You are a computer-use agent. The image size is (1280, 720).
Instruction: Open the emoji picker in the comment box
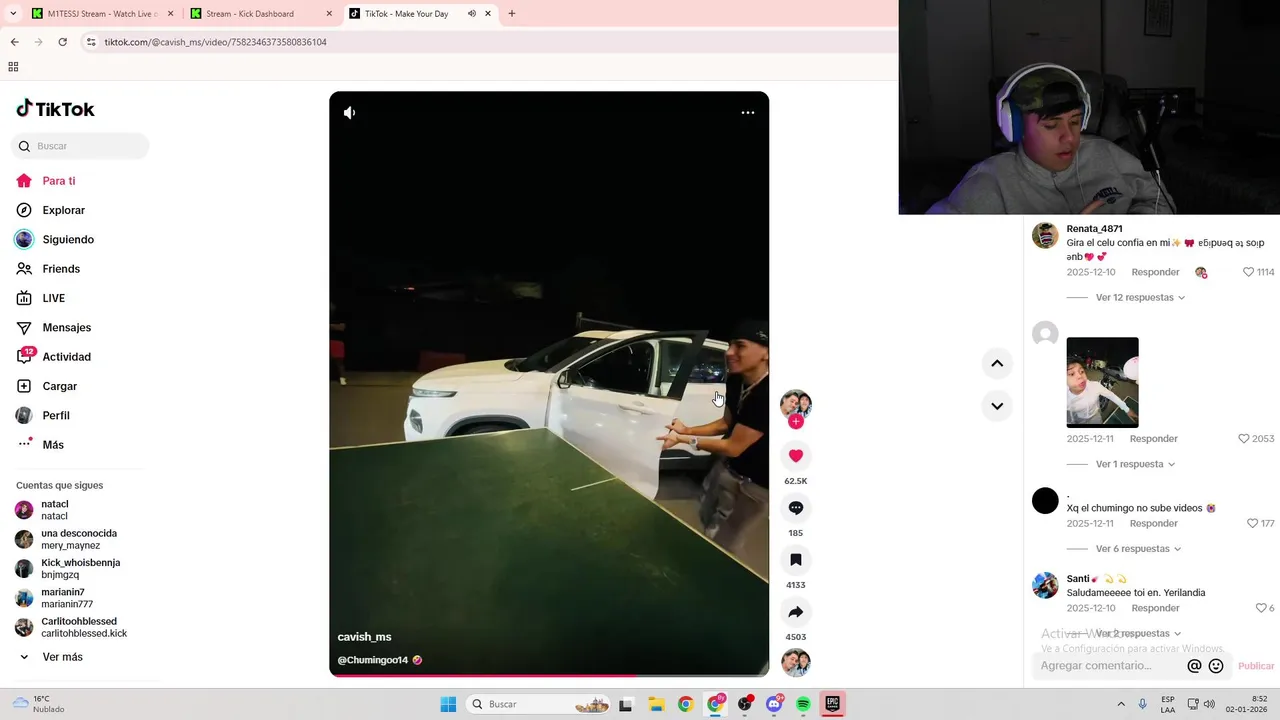[x=1216, y=666]
